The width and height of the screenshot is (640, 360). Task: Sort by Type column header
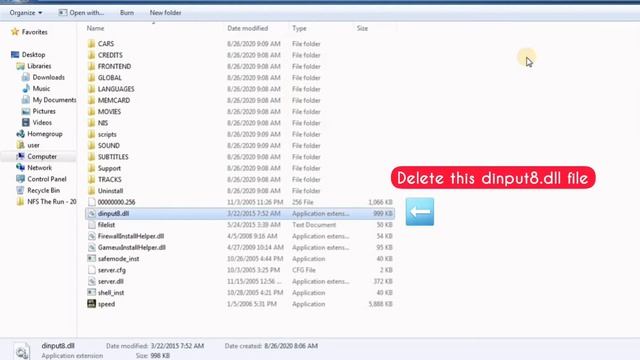[x=299, y=28]
